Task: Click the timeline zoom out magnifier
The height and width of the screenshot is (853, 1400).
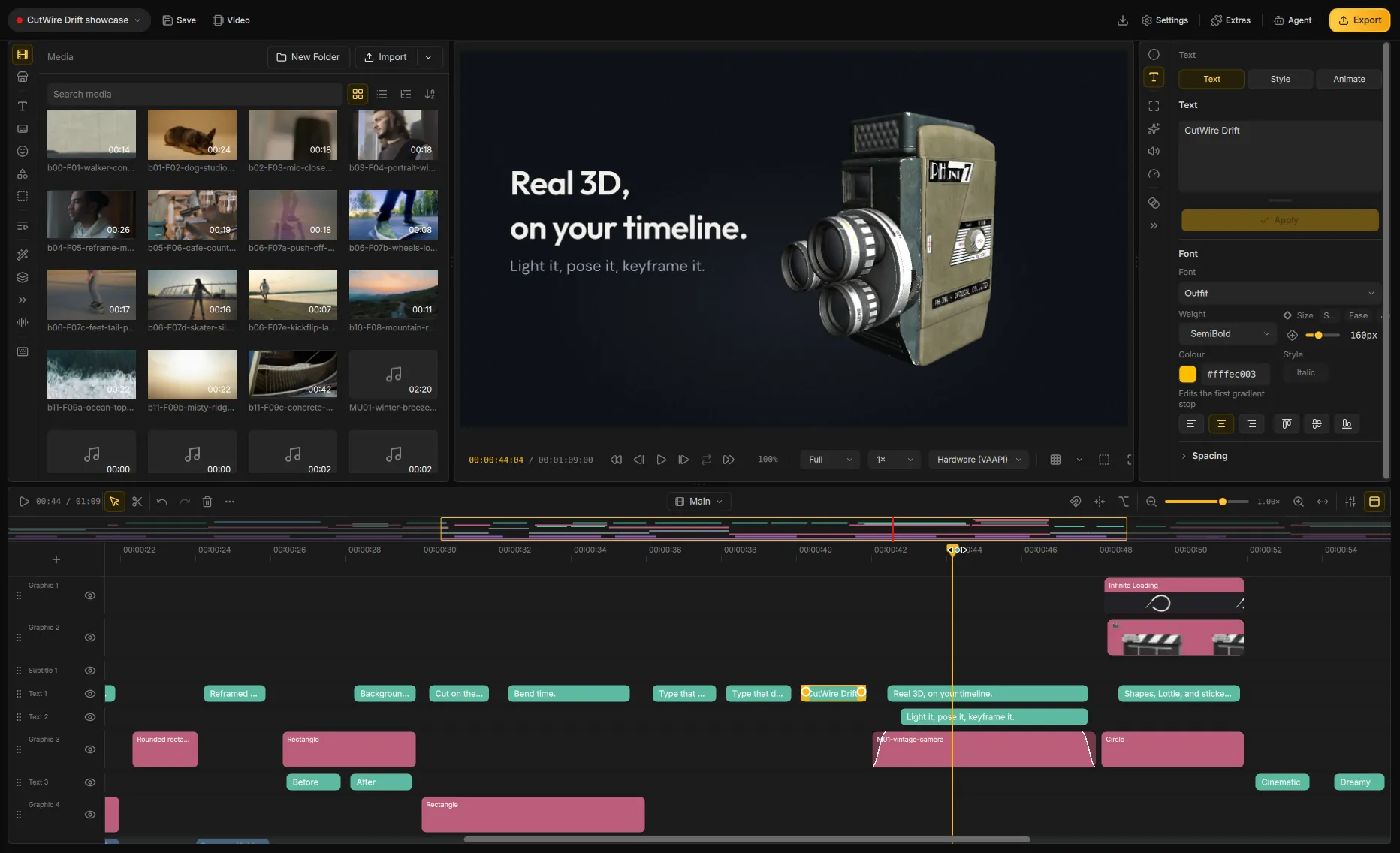Action: tap(1151, 502)
